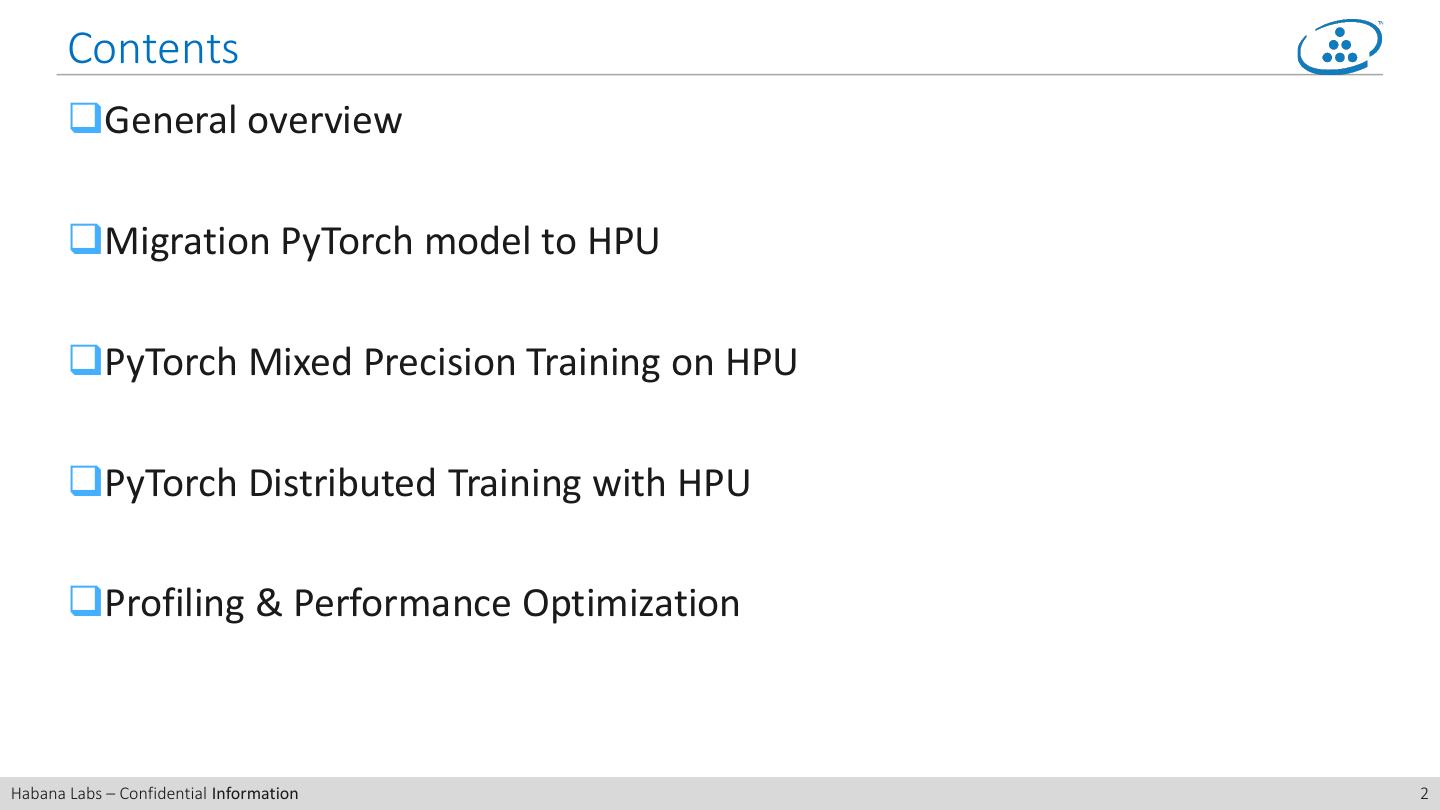This screenshot has width=1440, height=810.
Task: Click "Habana Labs – Confidential" footer text
Action: [109, 794]
